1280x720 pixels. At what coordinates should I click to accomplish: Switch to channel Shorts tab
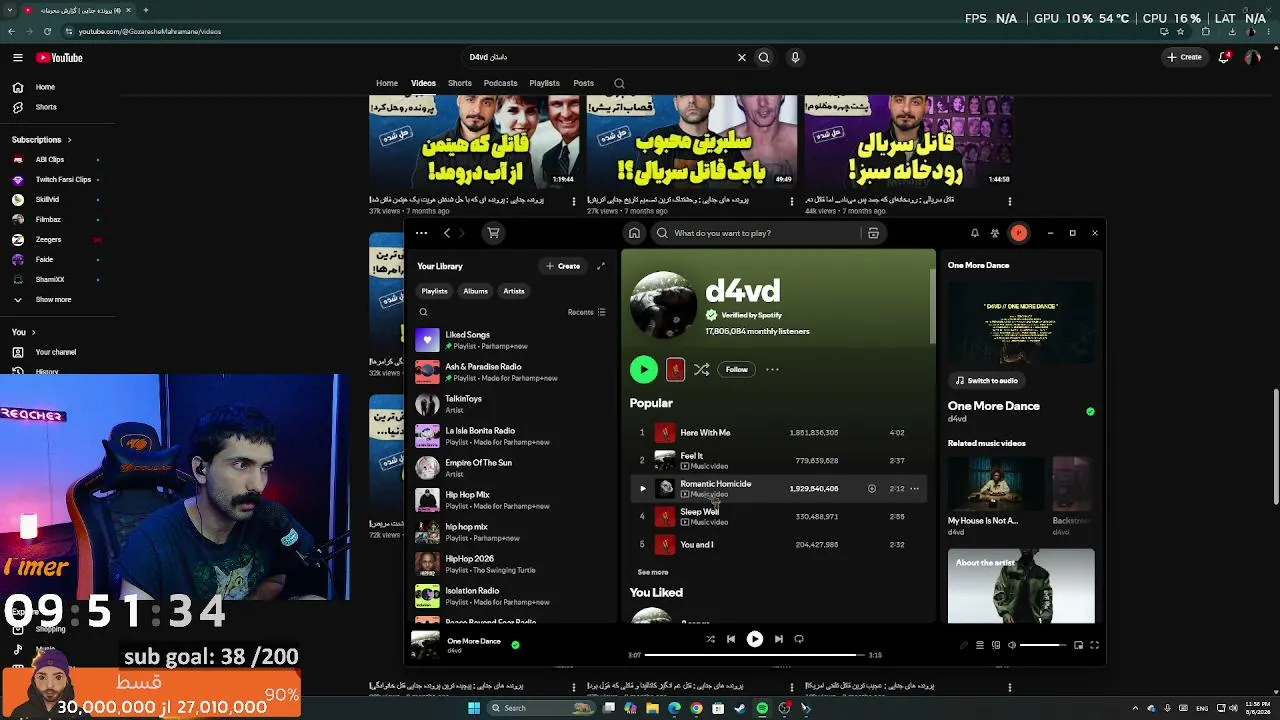460,83
